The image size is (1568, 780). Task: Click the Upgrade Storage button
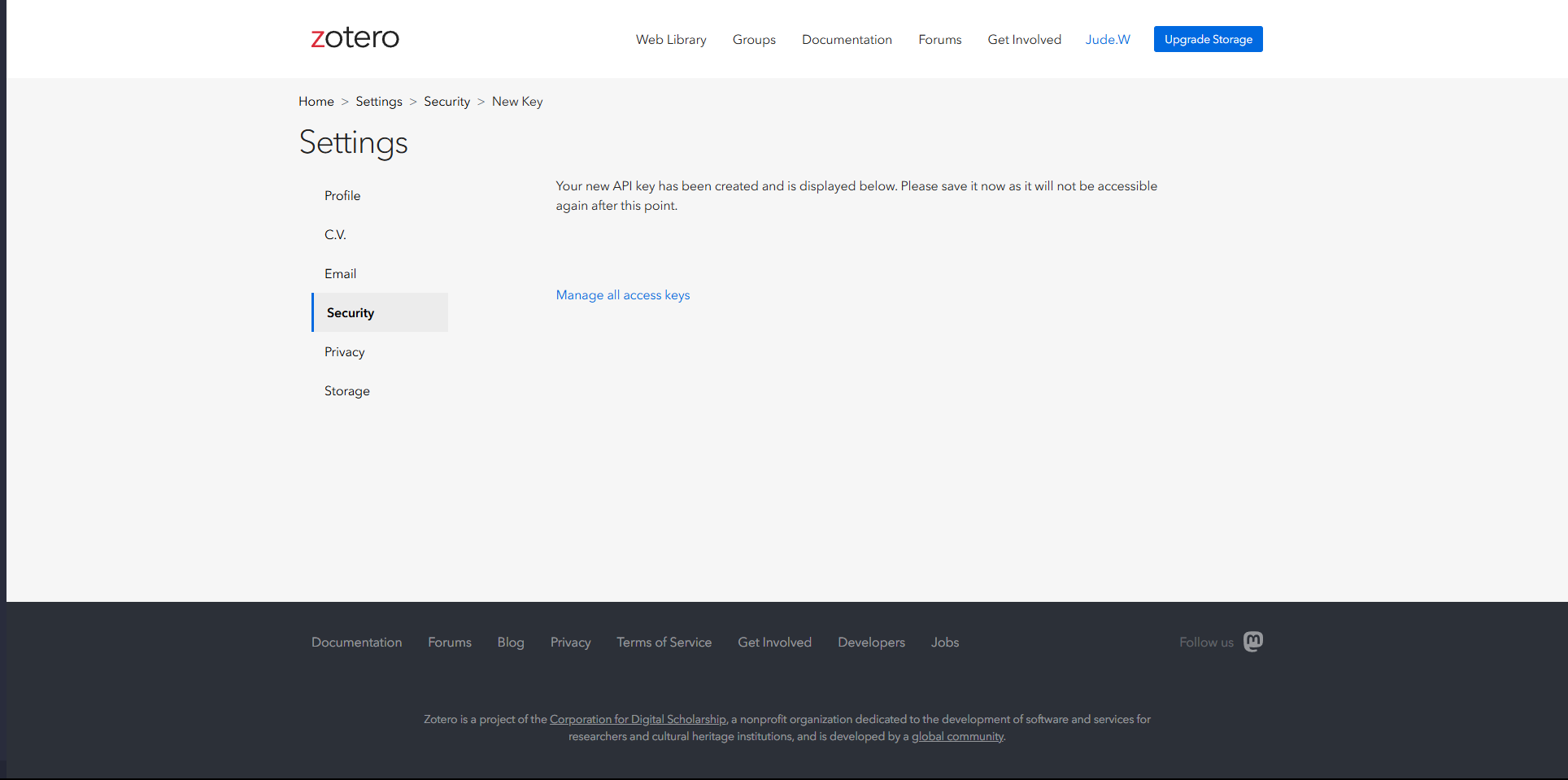tap(1208, 39)
